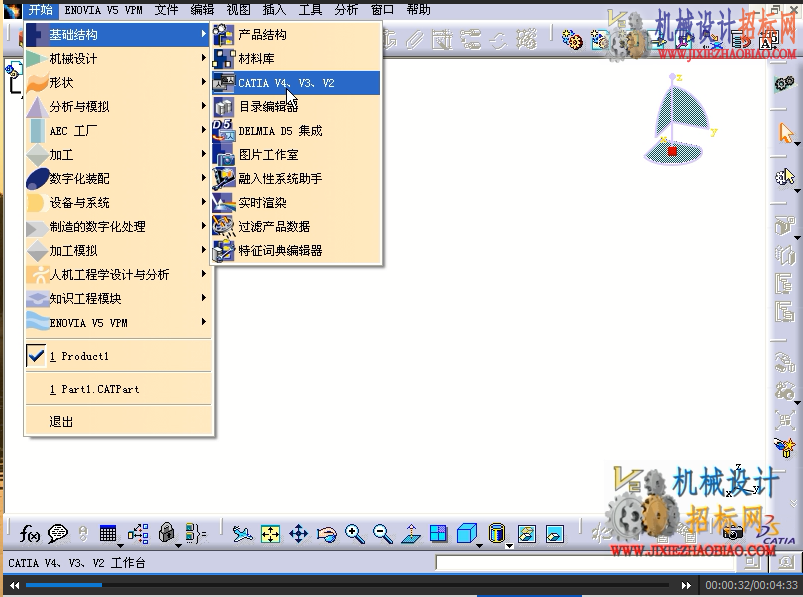The height and width of the screenshot is (597, 803).
Task: Toggle the checked 1 Product1 window entry
Action: (x=118, y=356)
